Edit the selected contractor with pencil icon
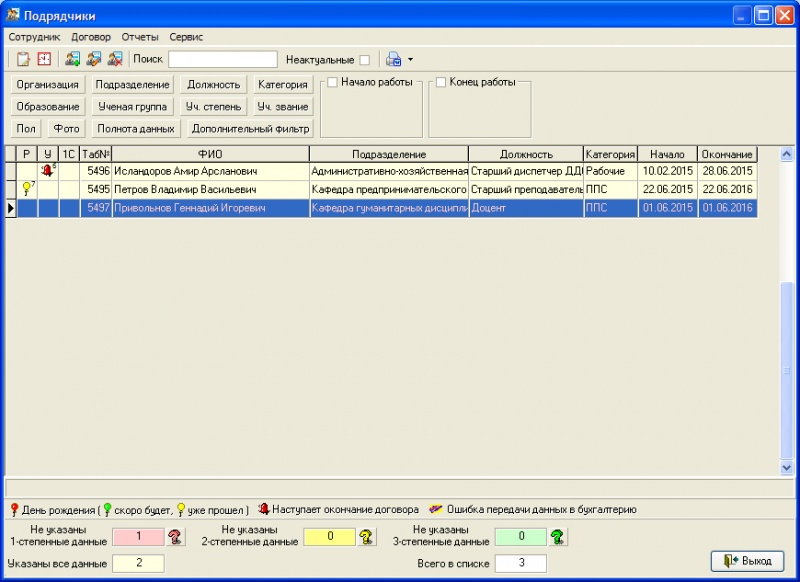The height and width of the screenshot is (582, 800). tap(93, 59)
